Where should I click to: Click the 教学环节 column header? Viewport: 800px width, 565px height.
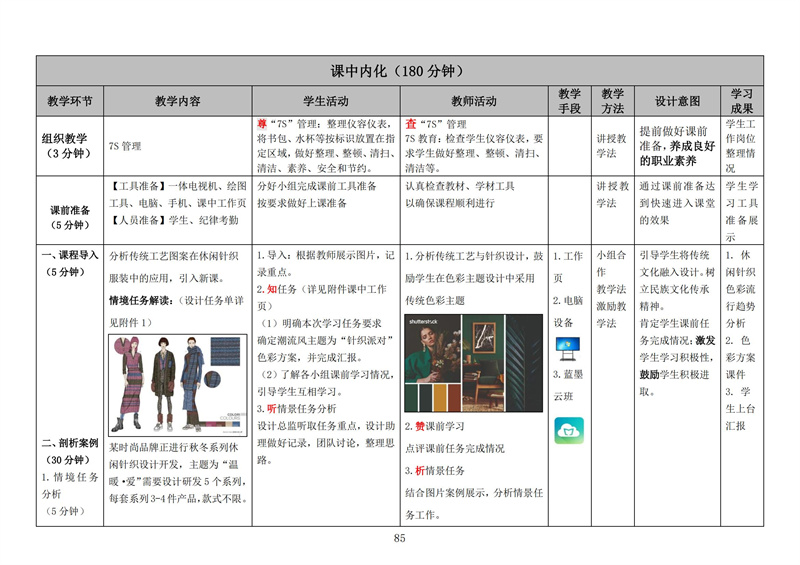(70, 101)
